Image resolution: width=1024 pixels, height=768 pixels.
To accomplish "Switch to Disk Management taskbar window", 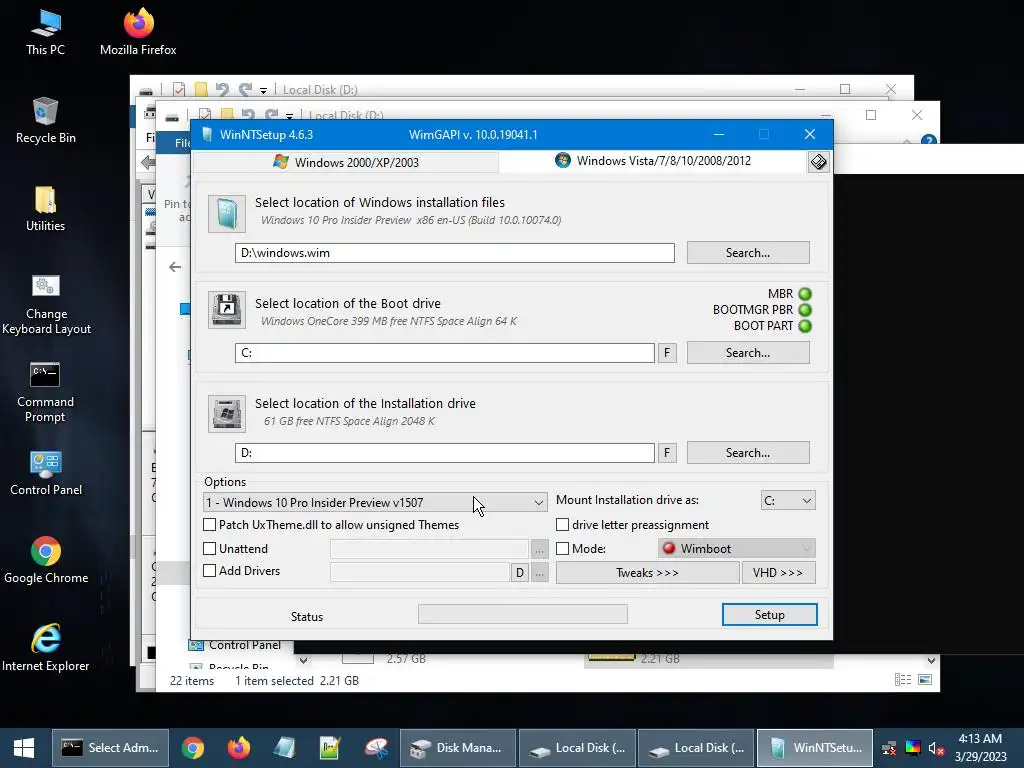I will 458,748.
